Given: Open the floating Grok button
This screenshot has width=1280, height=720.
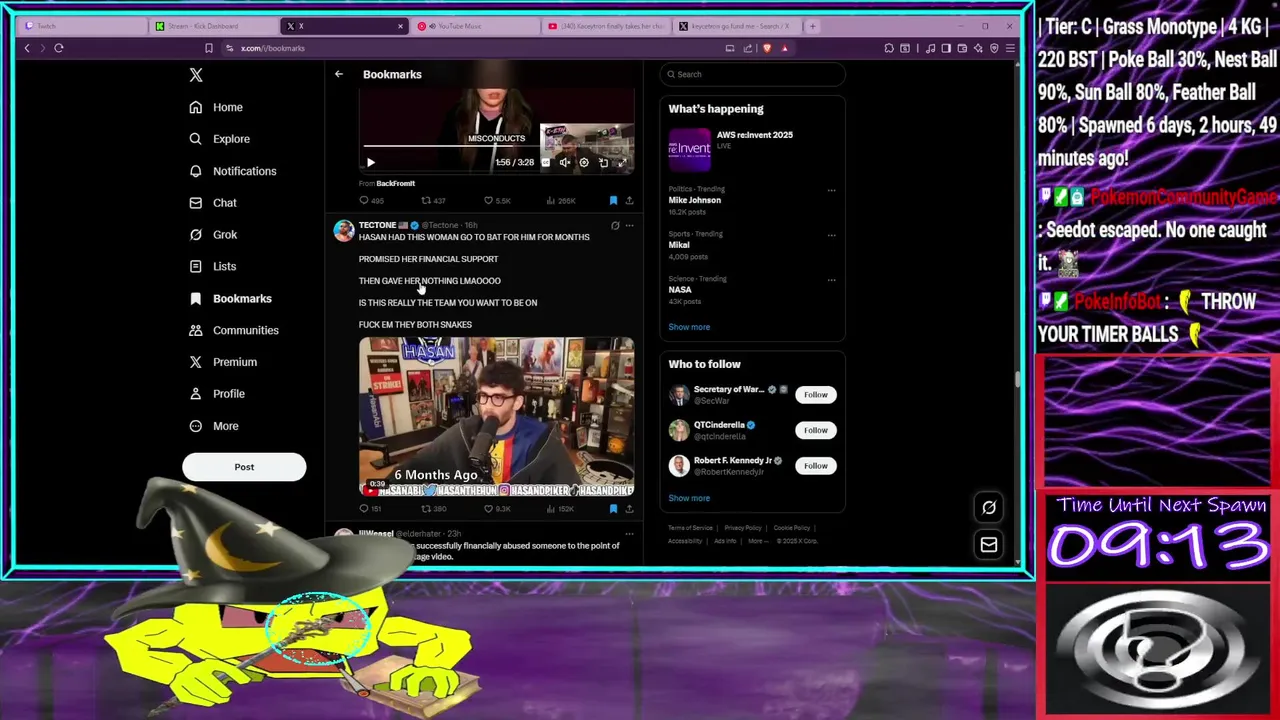Looking at the screenshot, I should pos(989,508).
